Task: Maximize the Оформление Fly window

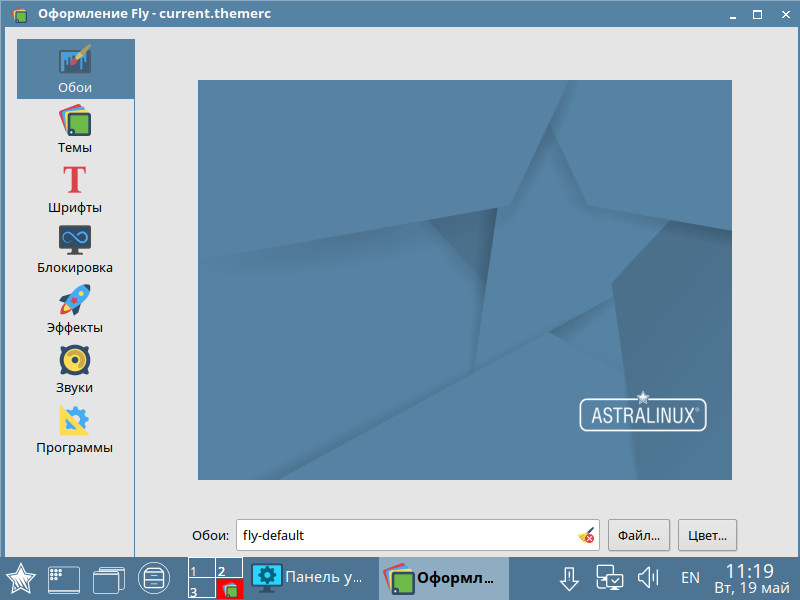Action: click(758, 15)
